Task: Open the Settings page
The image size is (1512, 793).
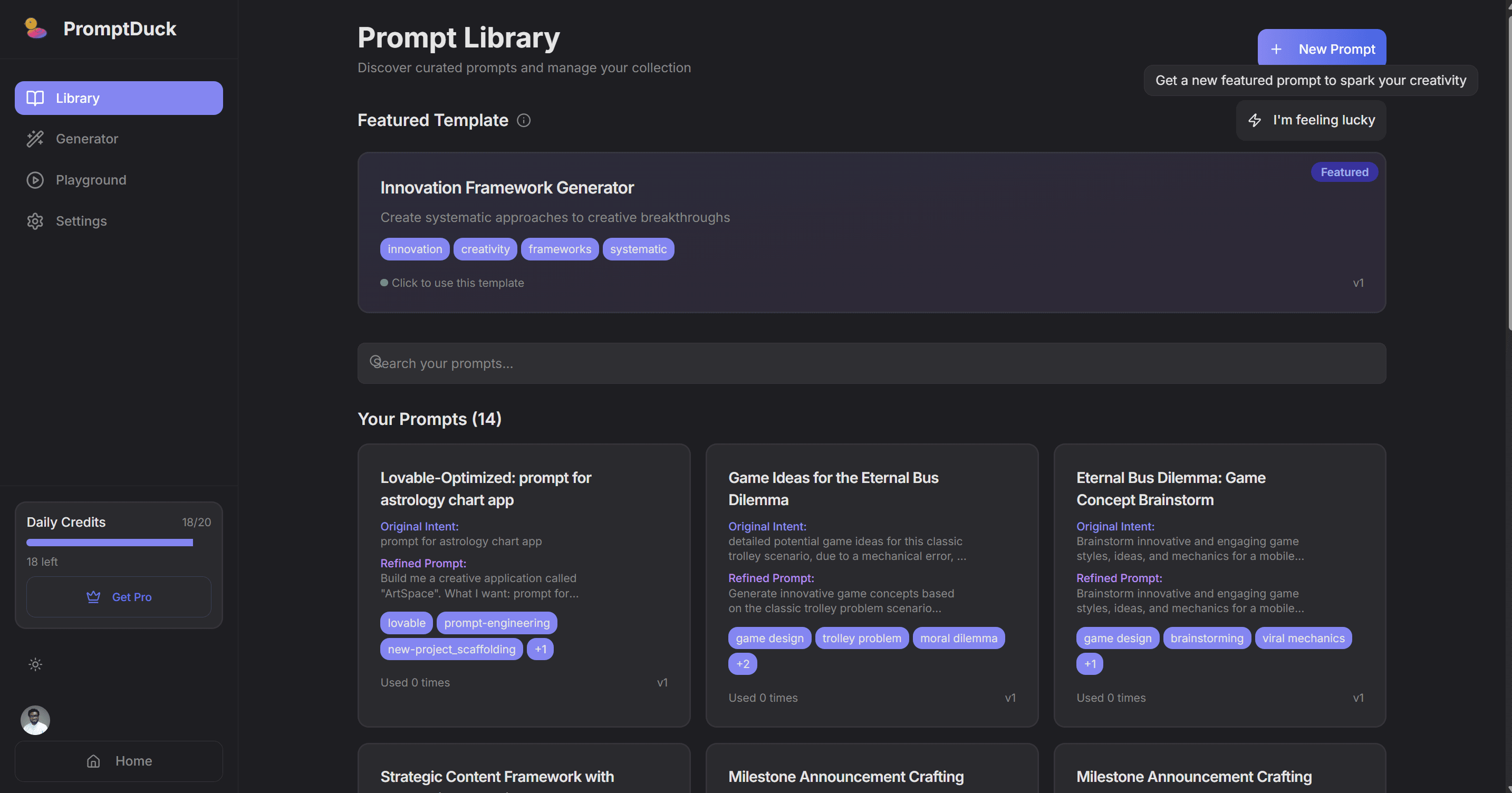Action: pos(119,221)
